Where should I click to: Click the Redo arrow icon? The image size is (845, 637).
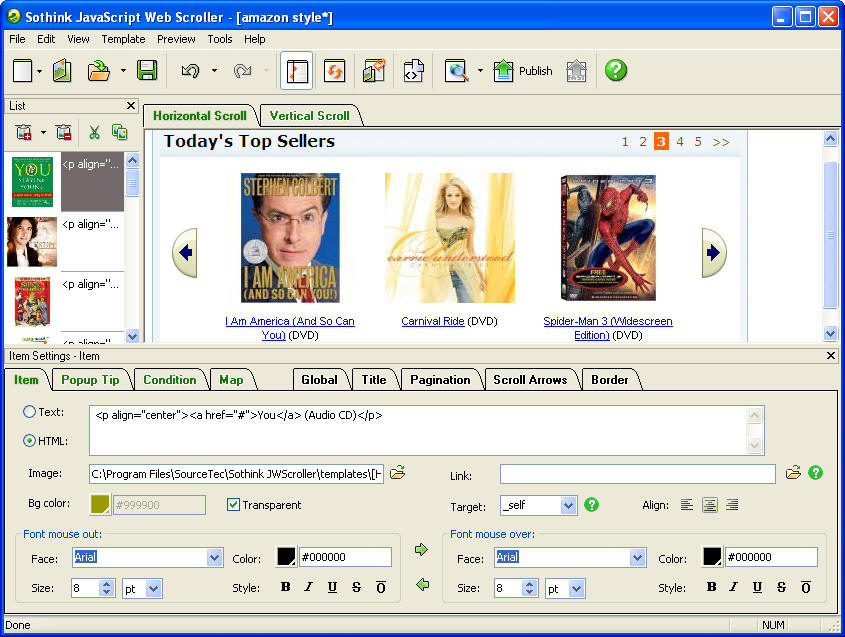243,71
